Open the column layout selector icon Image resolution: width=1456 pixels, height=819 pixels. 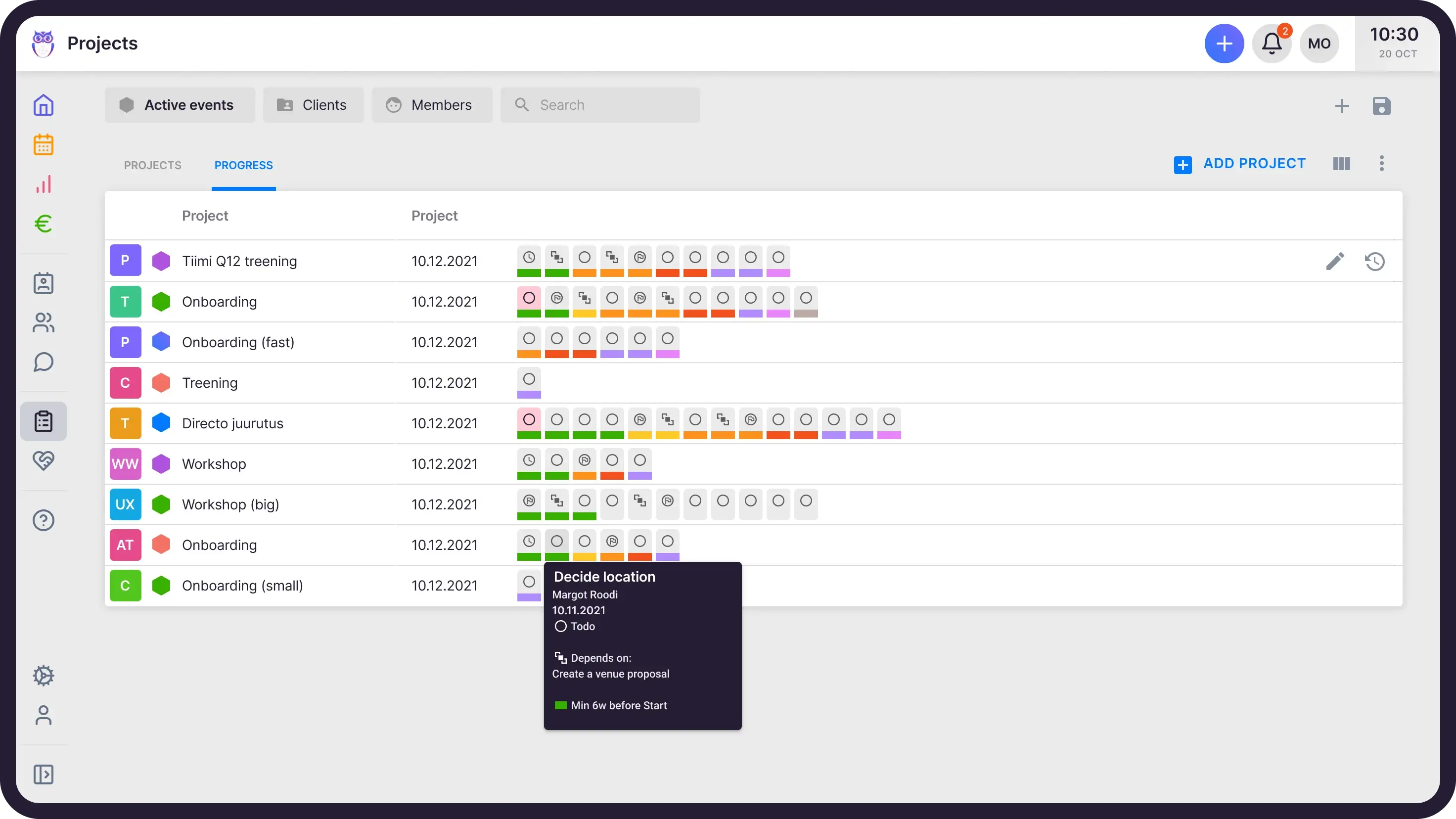tap(1341, 164)
